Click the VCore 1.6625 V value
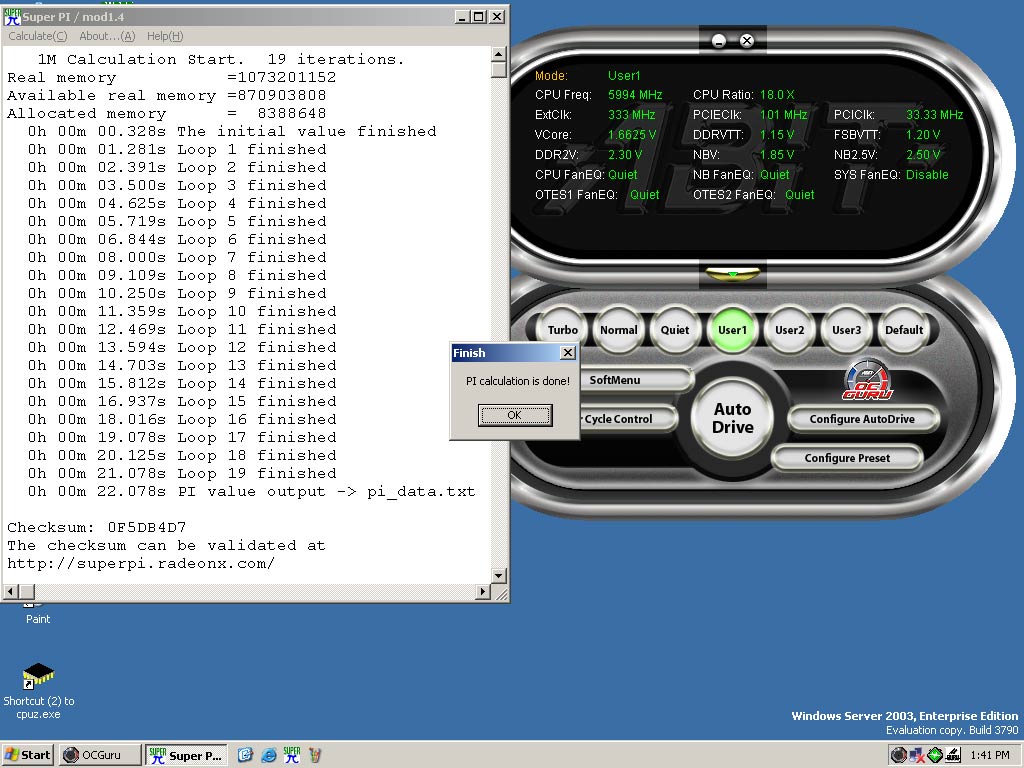Screen dimensions: 1024x768 632,135
